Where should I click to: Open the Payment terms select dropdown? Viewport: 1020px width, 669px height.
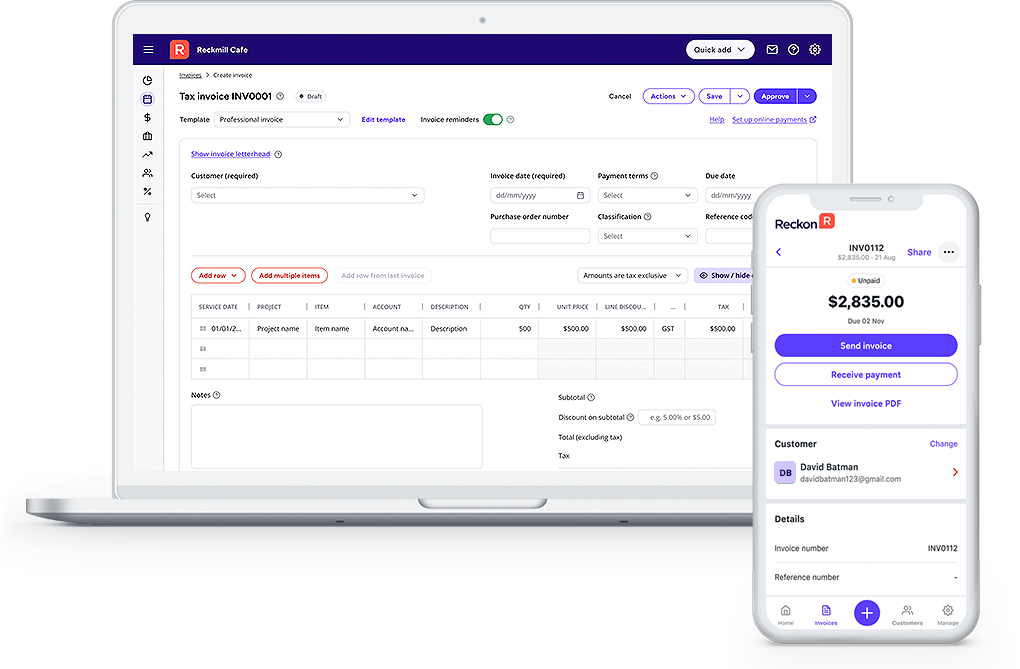point(647,195)
